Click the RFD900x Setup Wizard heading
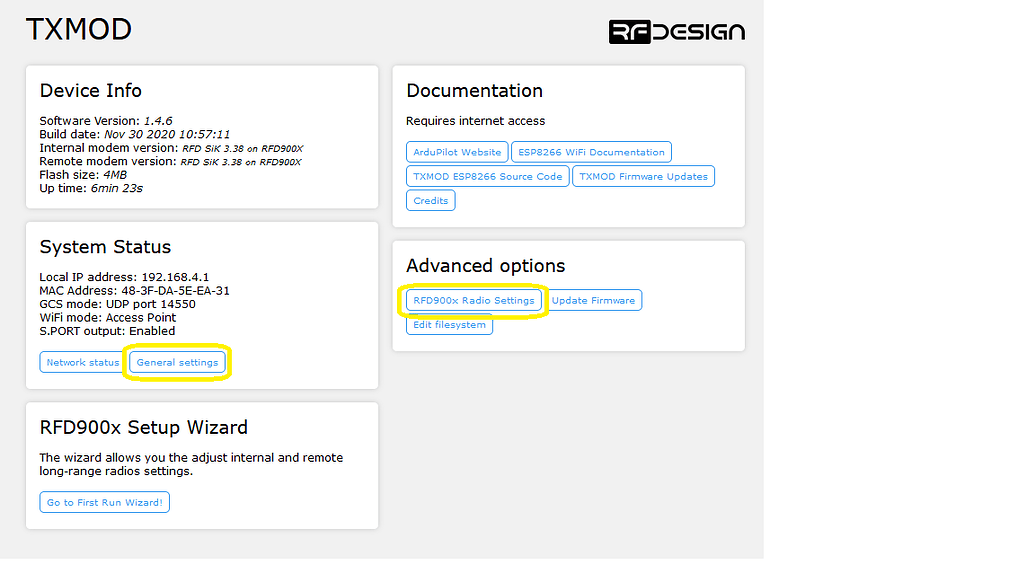The height and width of the screenshot is (582, 1035). click(143, 427)
